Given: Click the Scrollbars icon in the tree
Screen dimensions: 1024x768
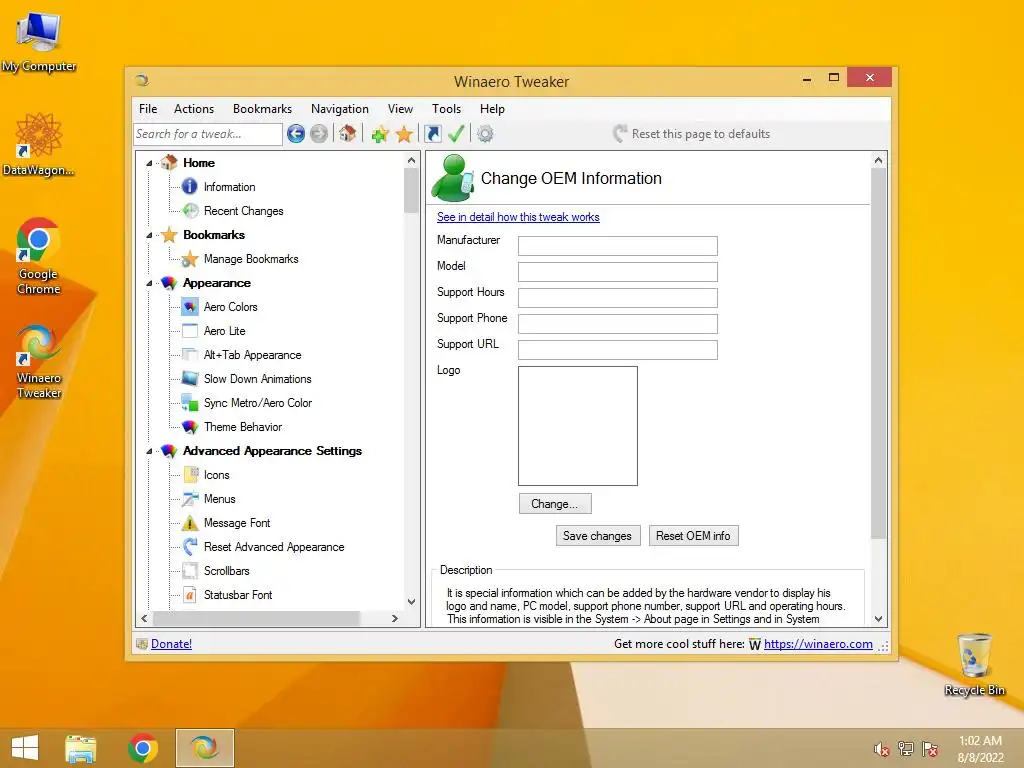Looking at the screenshot, I should pos(190,570).
